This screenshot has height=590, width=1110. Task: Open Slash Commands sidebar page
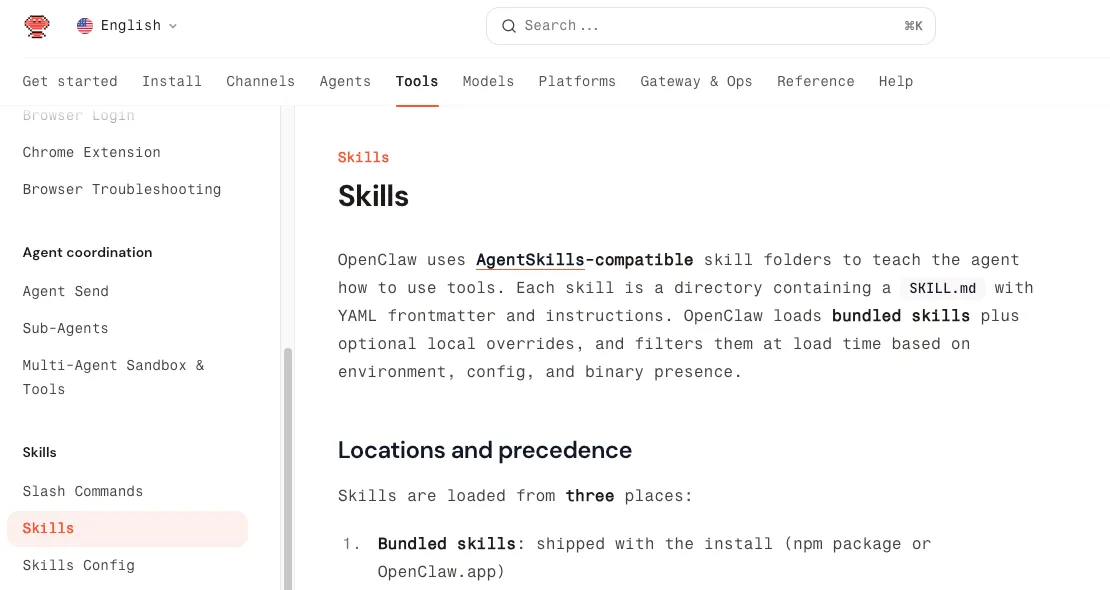[x=83, y=491]
